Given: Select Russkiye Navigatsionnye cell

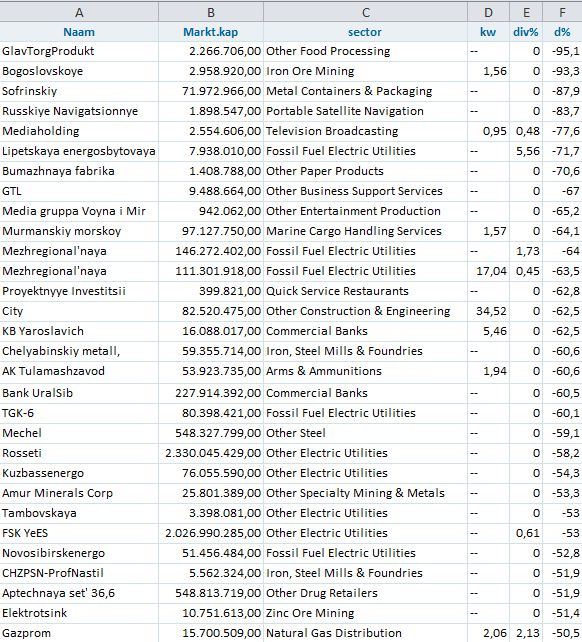Looking at the screenshot, I should (x=79, y=111).
